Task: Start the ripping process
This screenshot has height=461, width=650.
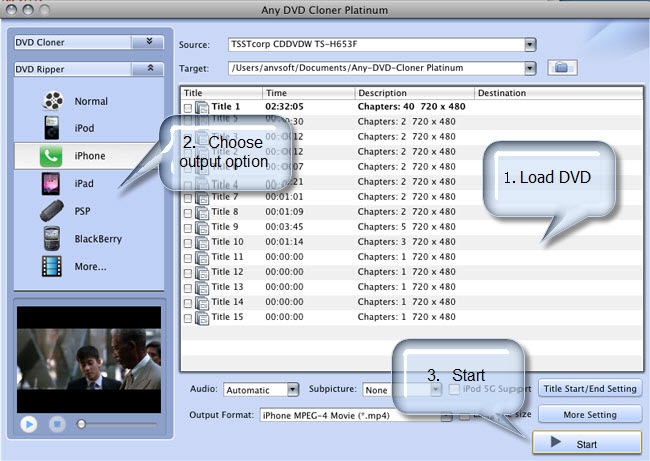Action: point(587,443)
